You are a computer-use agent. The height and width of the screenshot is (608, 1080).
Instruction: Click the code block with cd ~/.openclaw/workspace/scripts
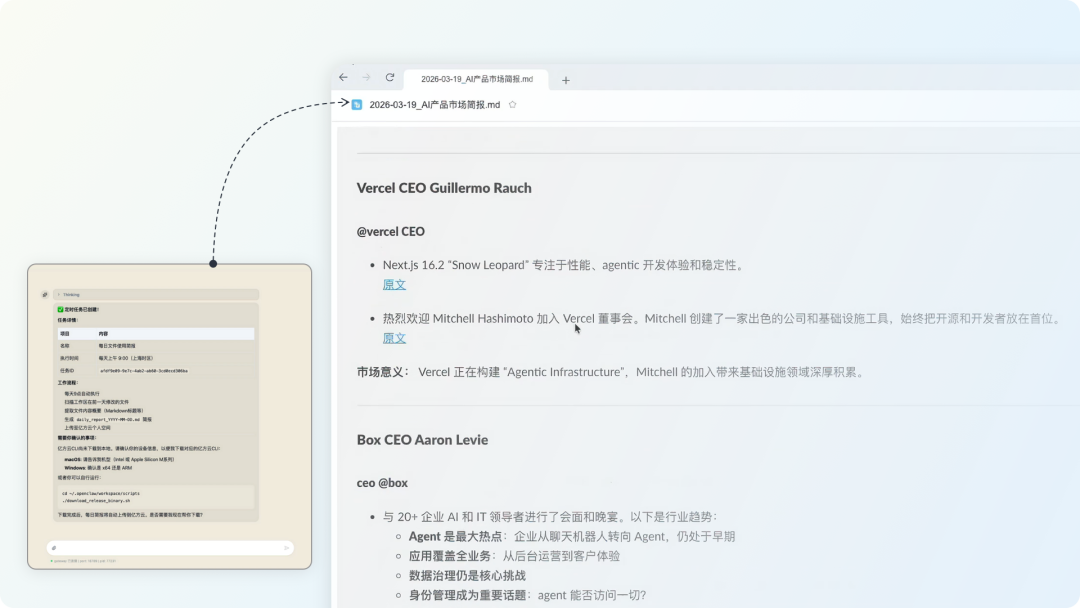156,497
